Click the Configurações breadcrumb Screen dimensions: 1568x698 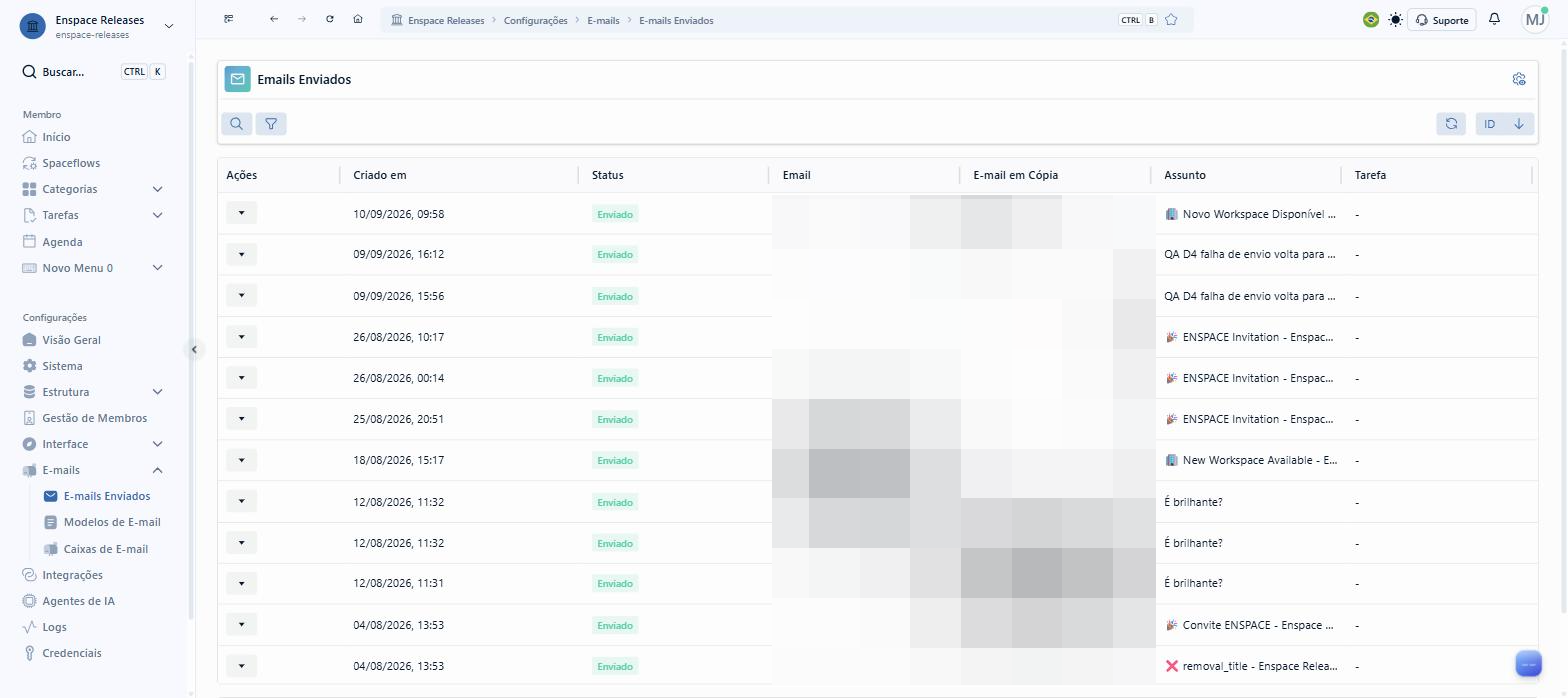coord(535,20)
